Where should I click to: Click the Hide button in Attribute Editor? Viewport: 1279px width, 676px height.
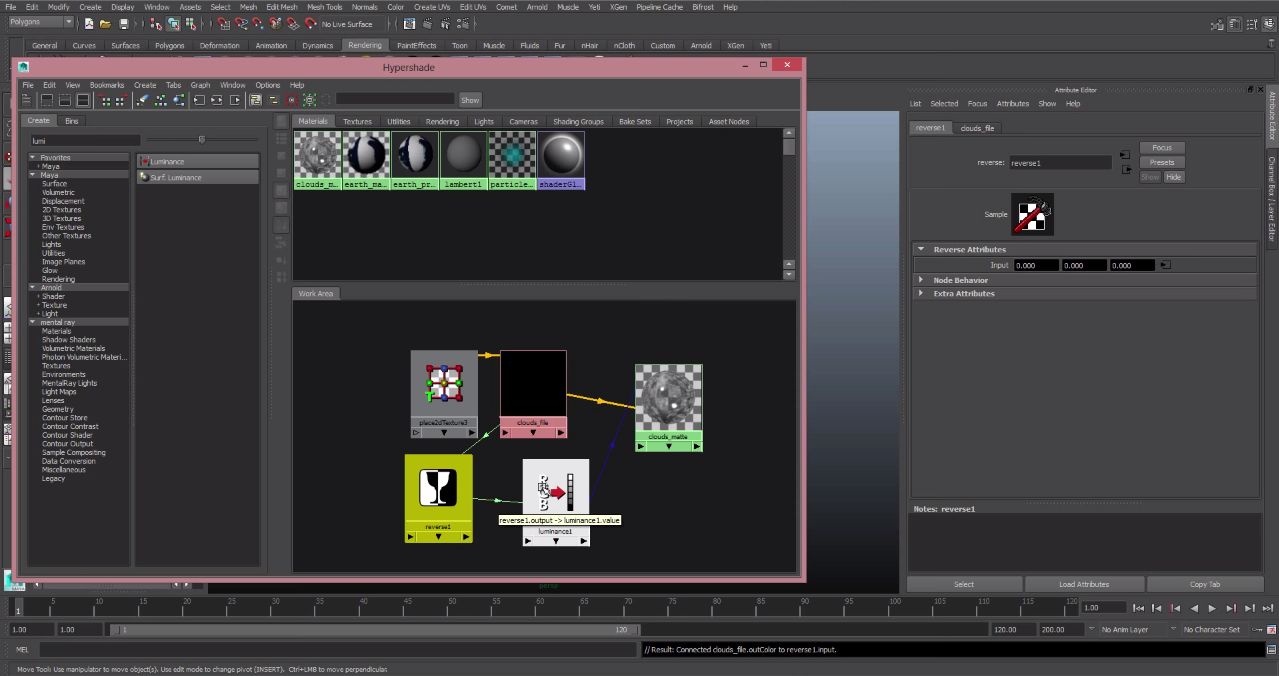pyautogui.click(x=1174, y=177)
